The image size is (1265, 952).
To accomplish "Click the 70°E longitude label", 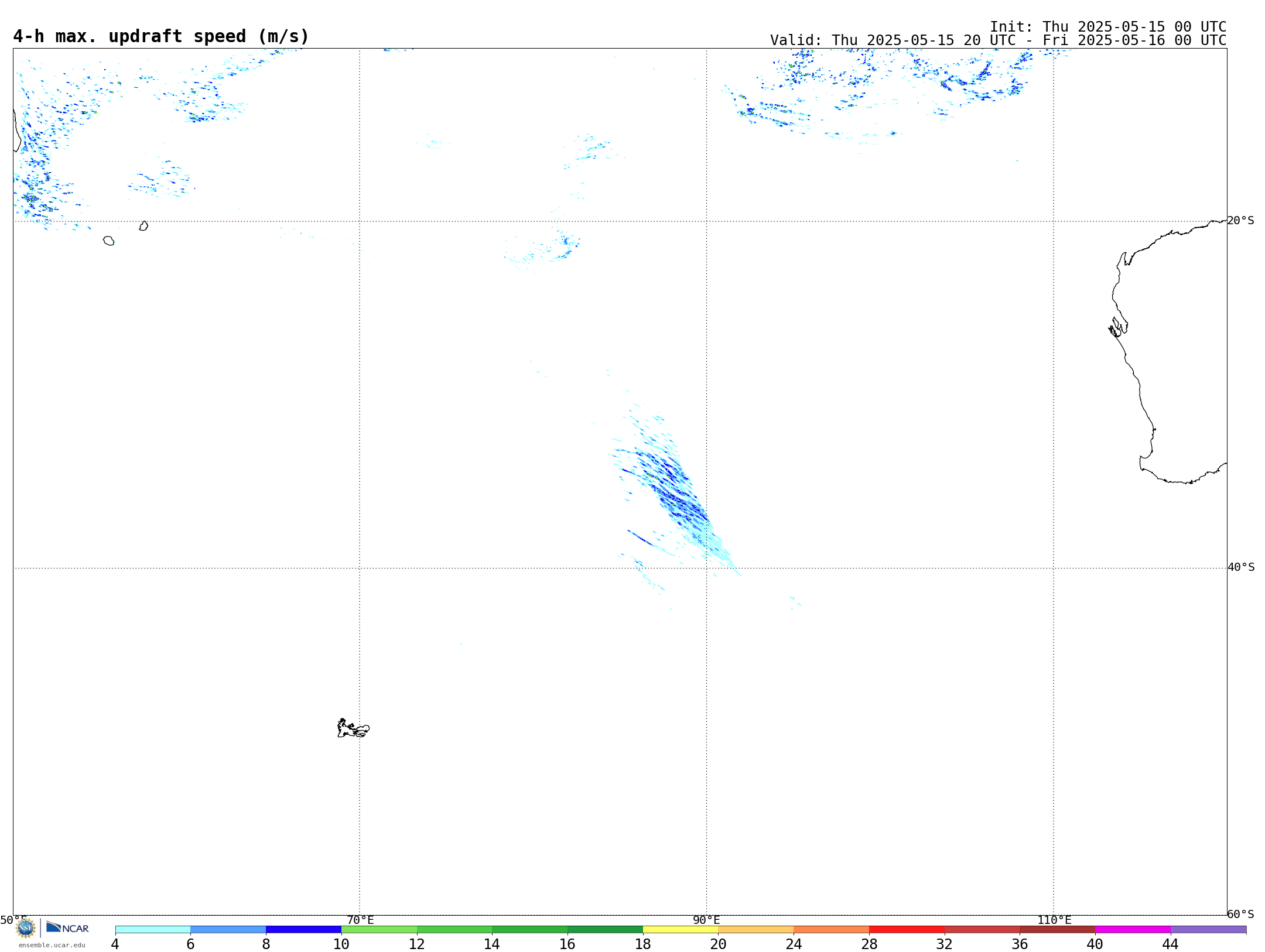I will (360, 920).
